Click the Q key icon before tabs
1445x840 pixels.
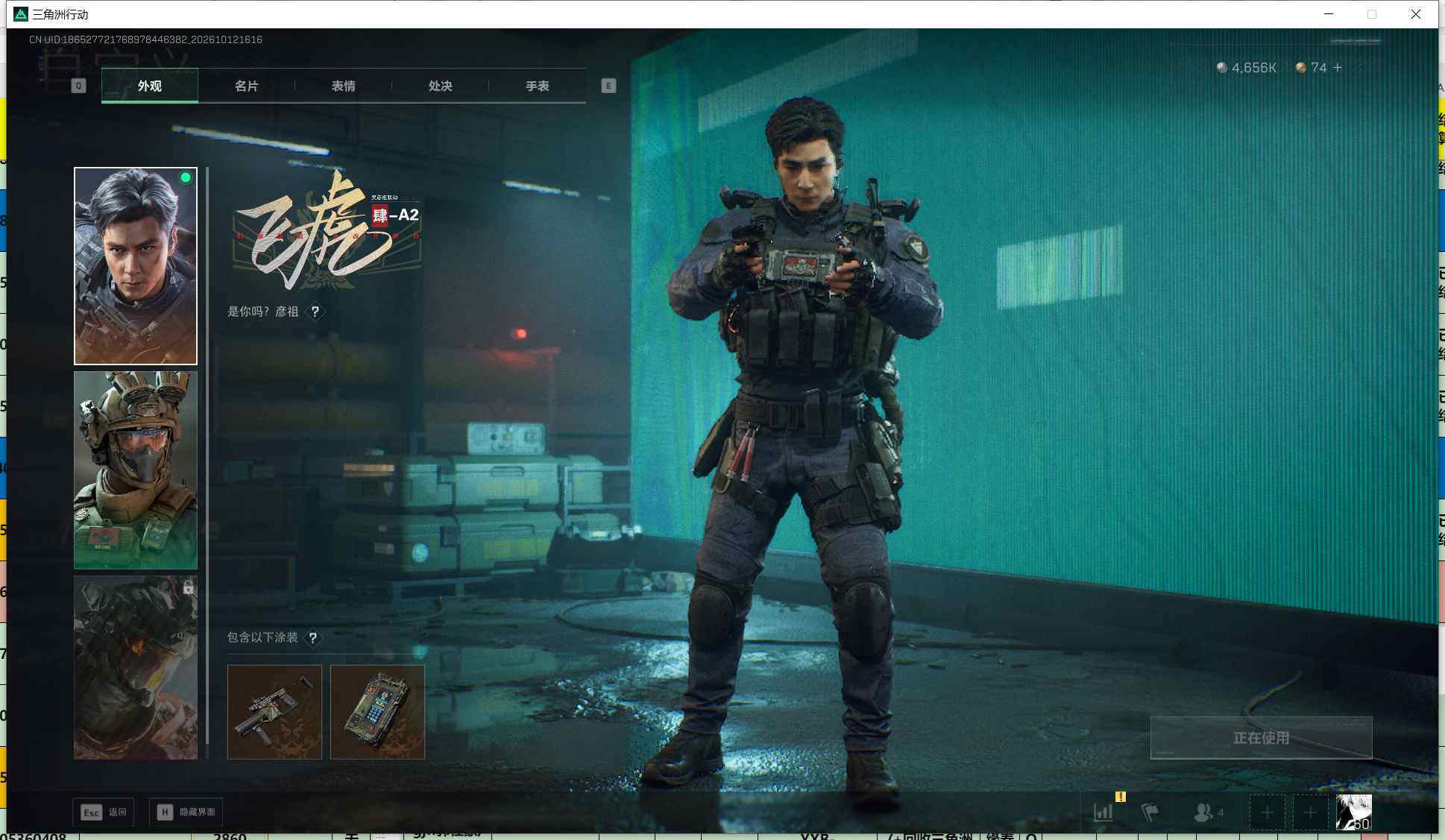pyautogui.click(x=78, y=86)
